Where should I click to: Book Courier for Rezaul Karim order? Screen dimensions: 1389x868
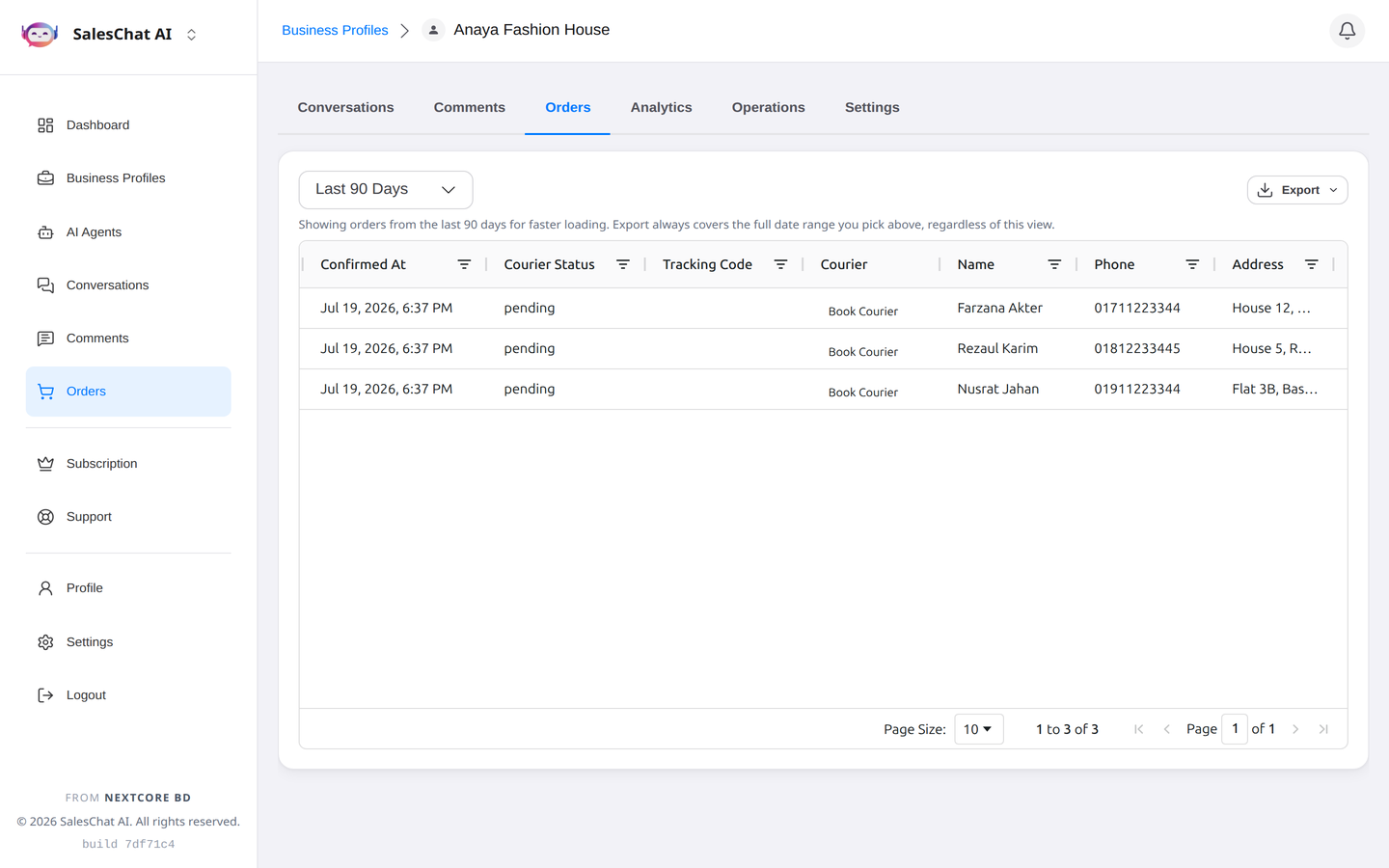[x=862, y=351]
